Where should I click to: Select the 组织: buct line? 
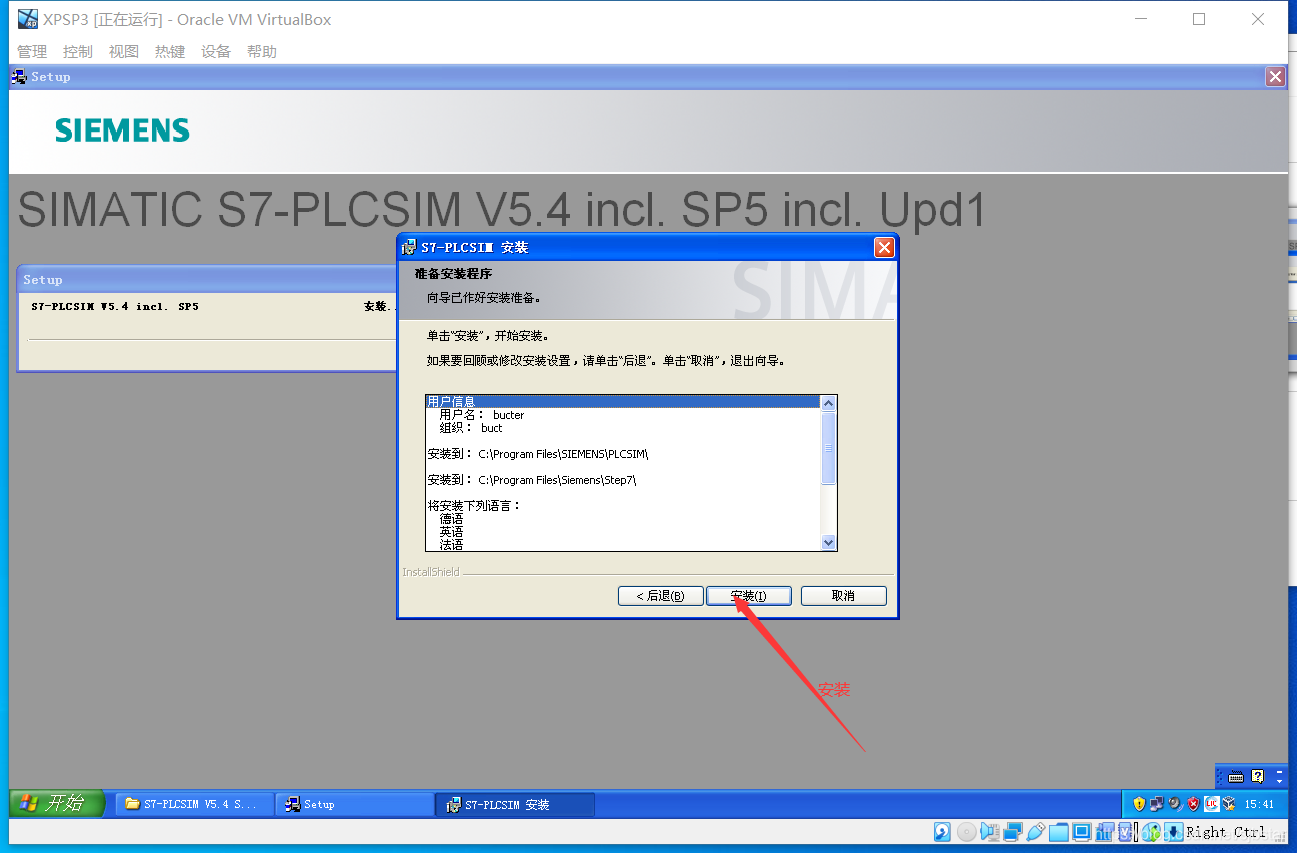(x=471, y=428)
